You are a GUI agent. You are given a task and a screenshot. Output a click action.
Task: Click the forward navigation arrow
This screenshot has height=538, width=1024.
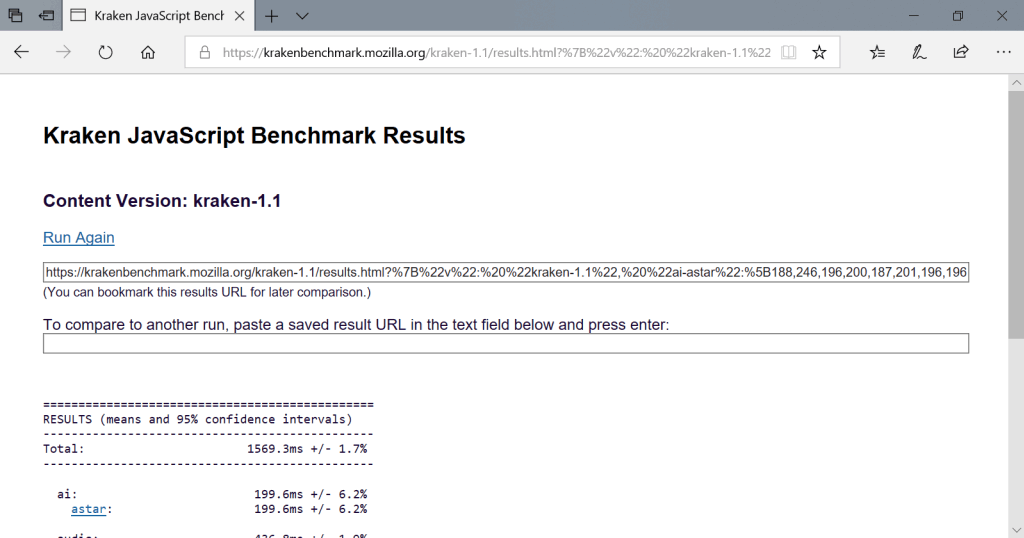pos(63,52)
